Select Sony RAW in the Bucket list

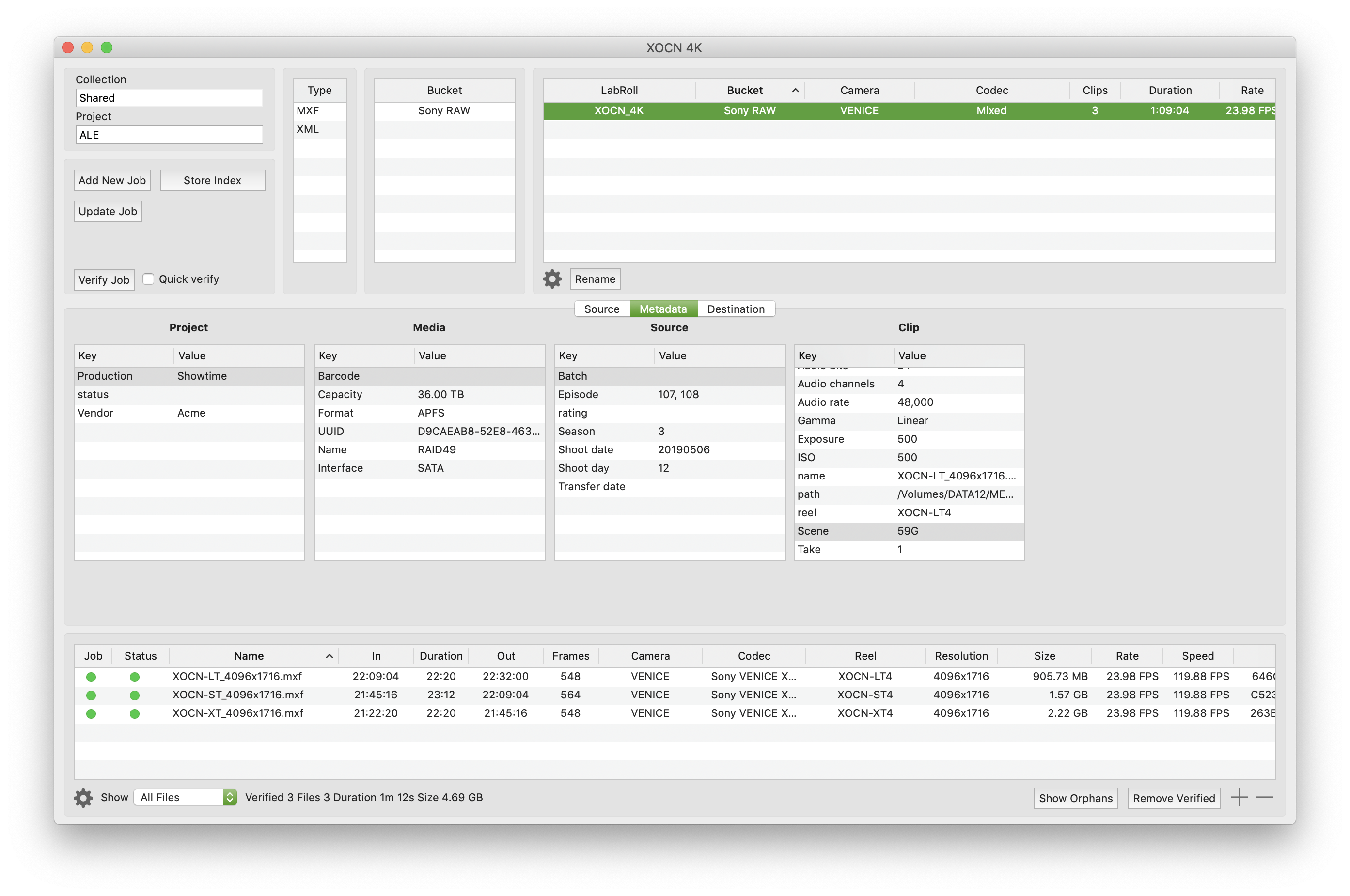444,111
